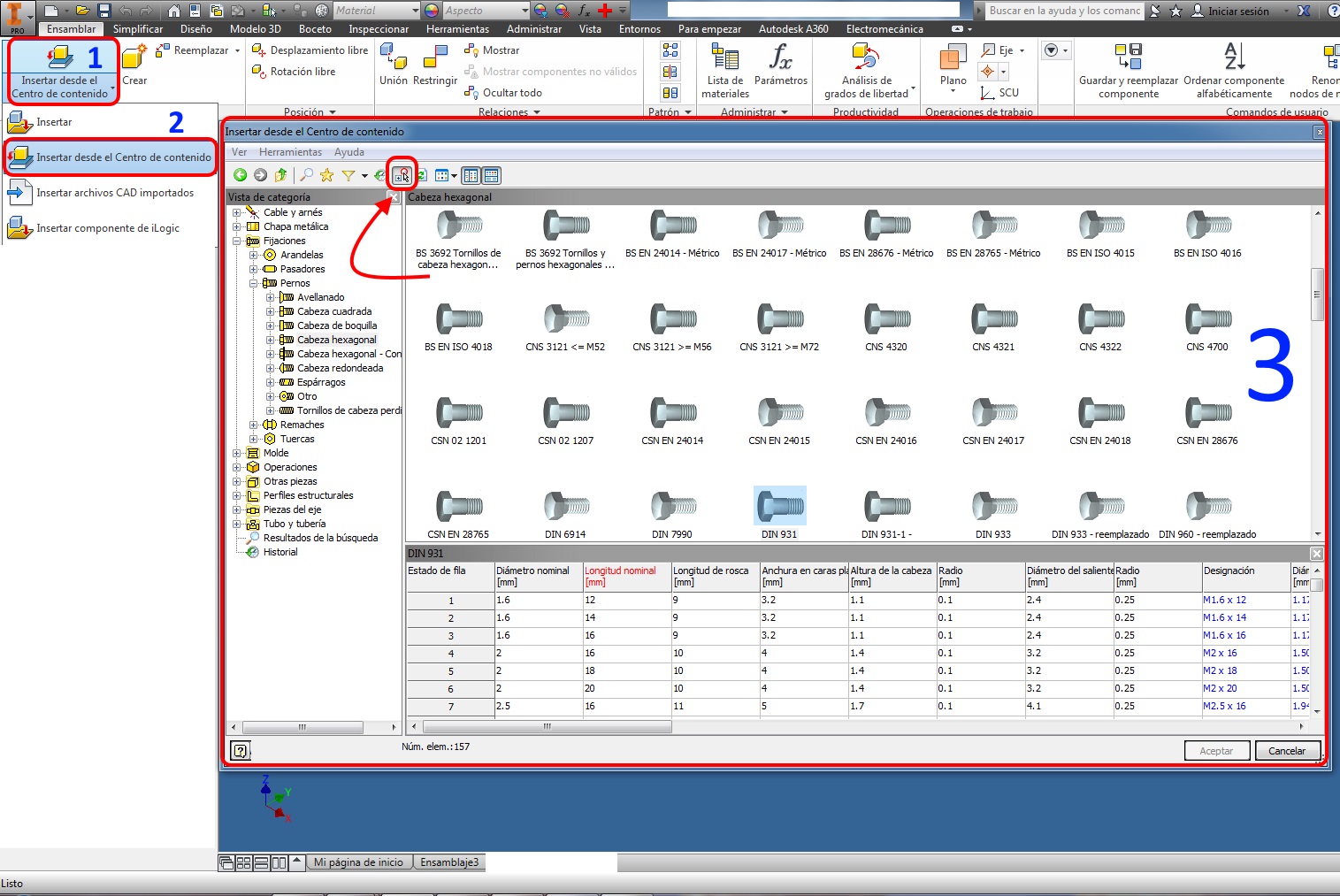Click the Open folder icon in quick access
Screen dimensions: 1340x896
[82, 11]
